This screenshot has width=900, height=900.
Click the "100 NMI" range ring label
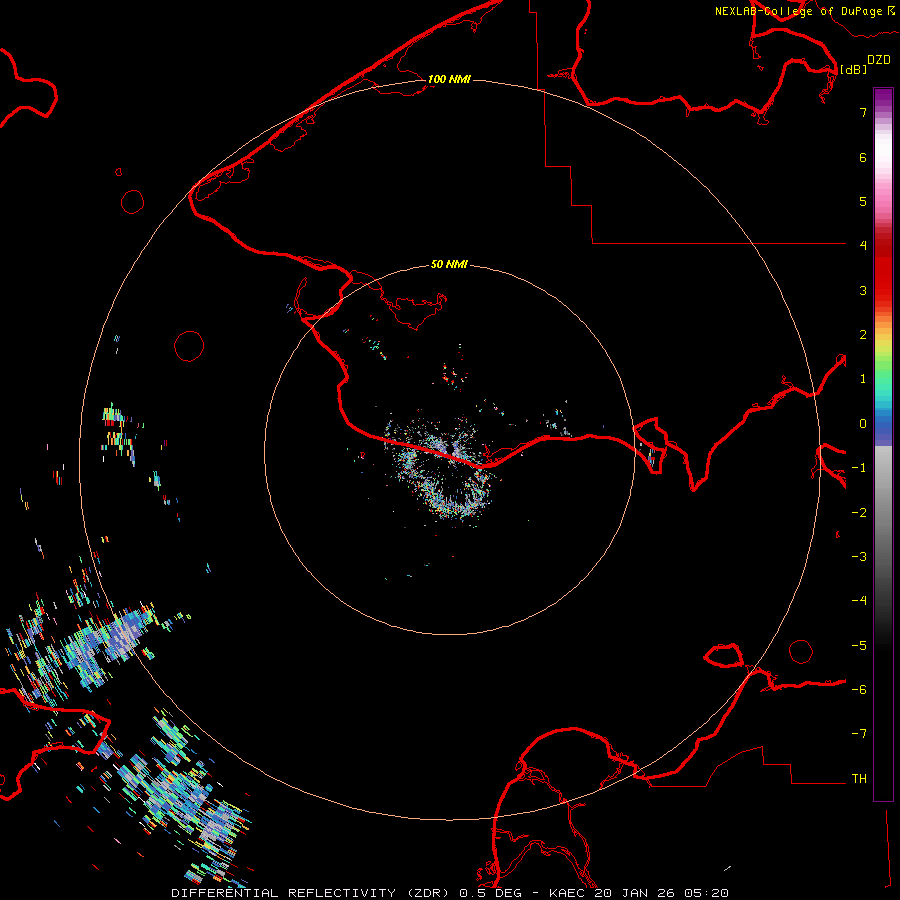pos(449,79)
